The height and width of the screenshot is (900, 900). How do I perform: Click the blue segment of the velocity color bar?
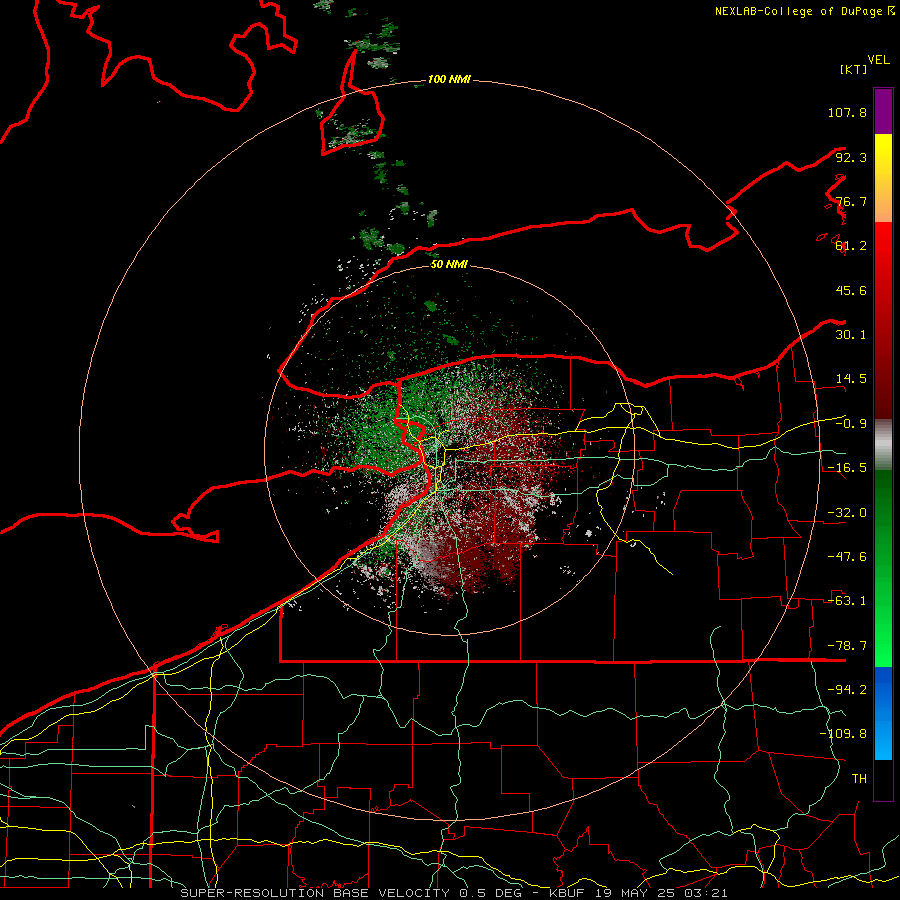[883, 713]
